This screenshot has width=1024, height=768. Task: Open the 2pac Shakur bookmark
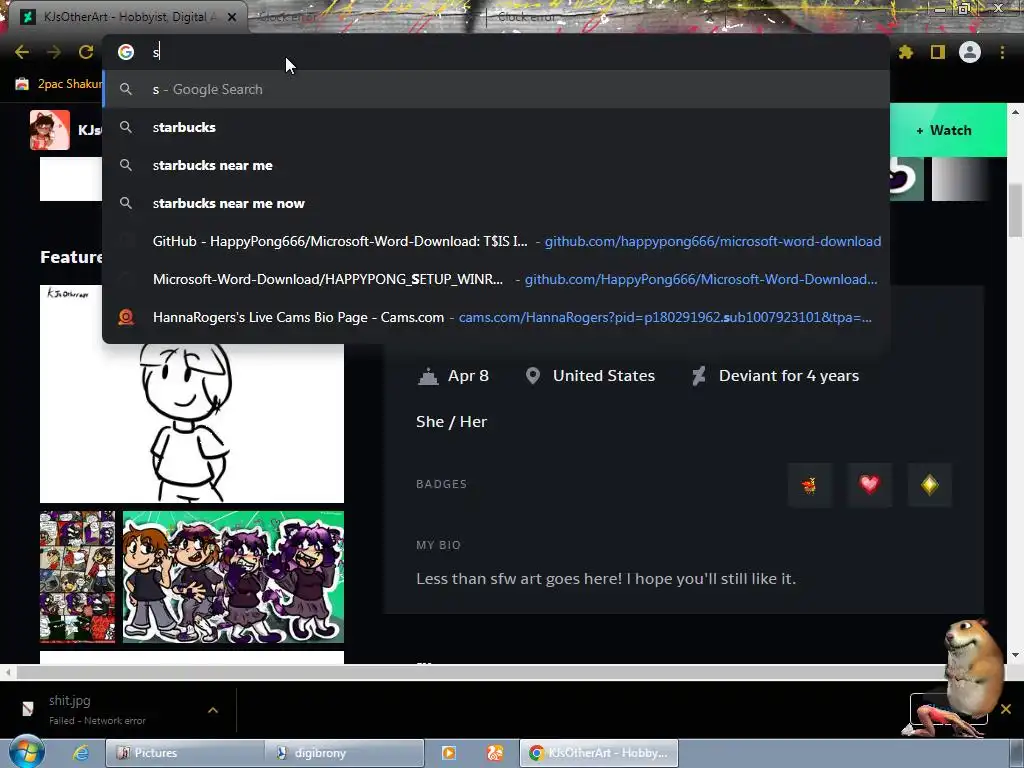click(59, 84)
